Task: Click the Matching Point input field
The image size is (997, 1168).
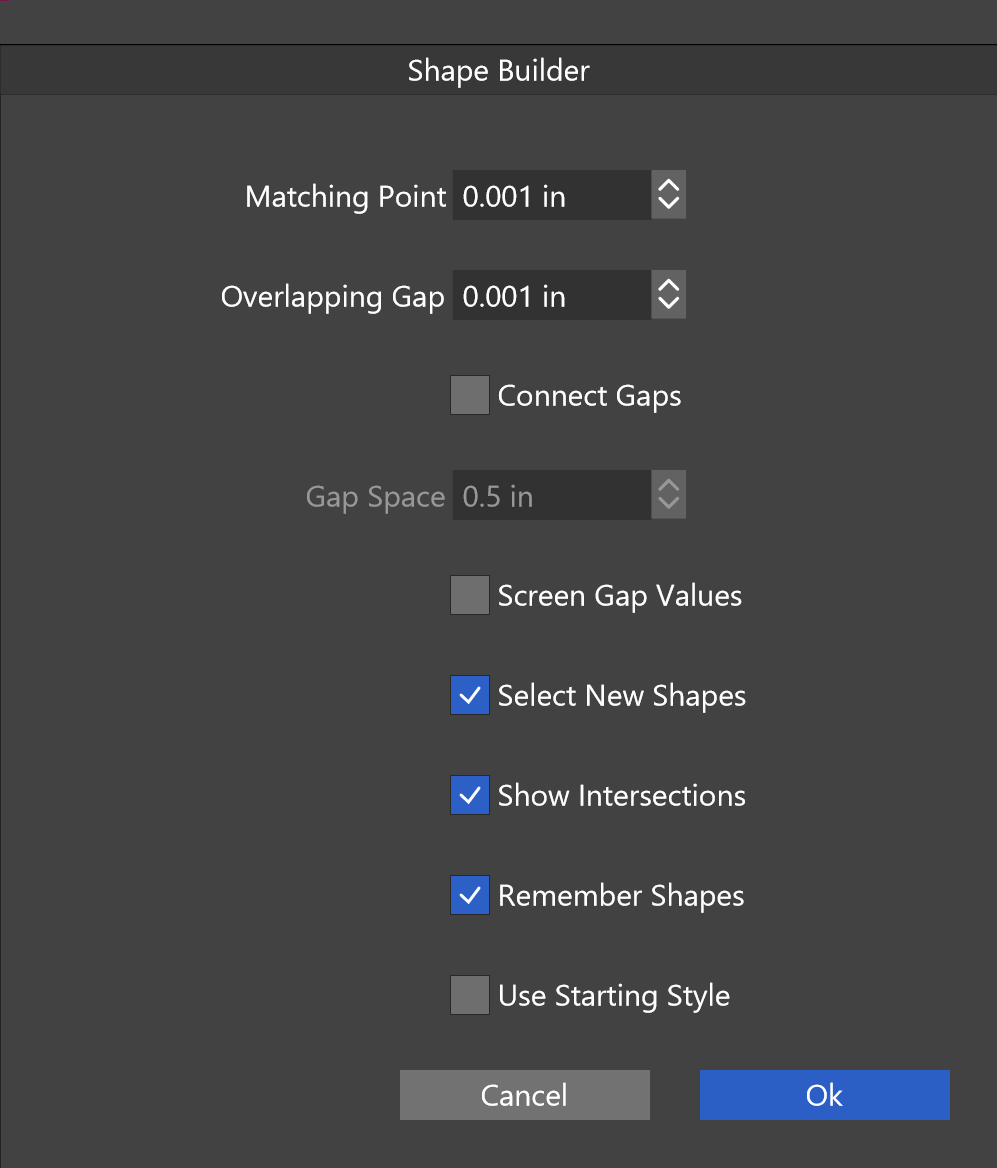Action: coord(551,196)
